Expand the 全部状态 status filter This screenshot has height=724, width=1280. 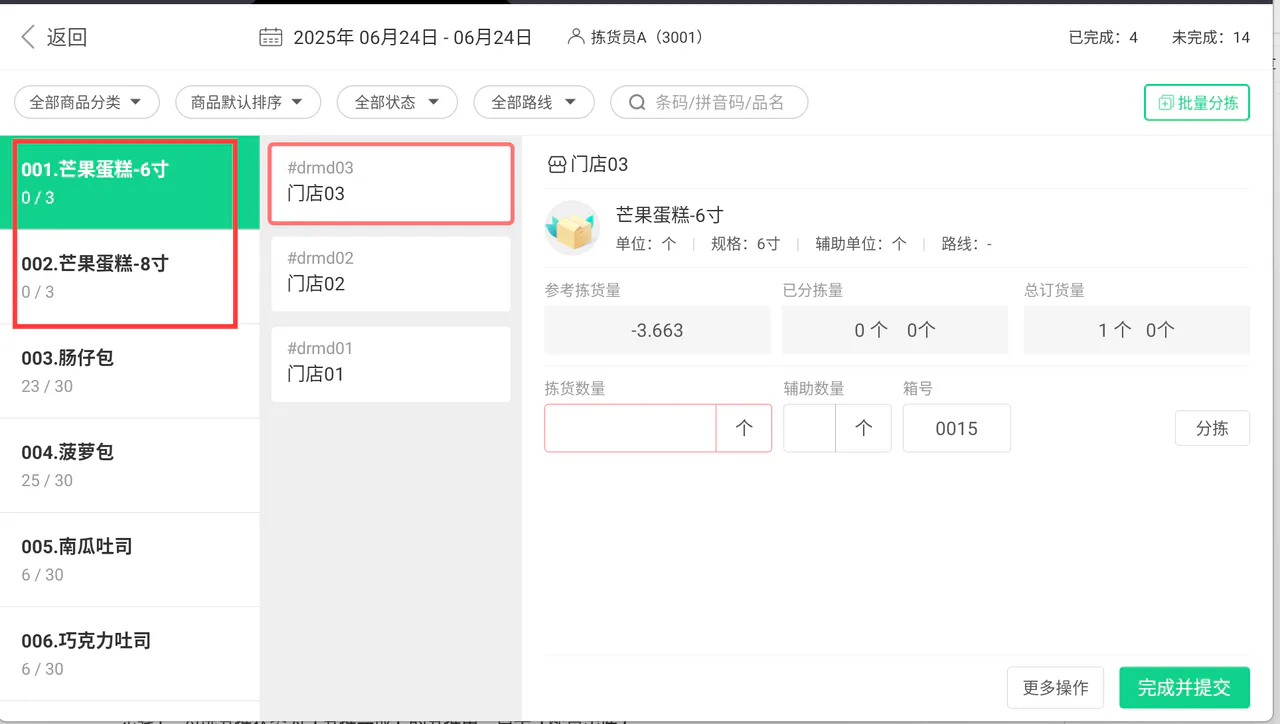(x=397, y=102)
